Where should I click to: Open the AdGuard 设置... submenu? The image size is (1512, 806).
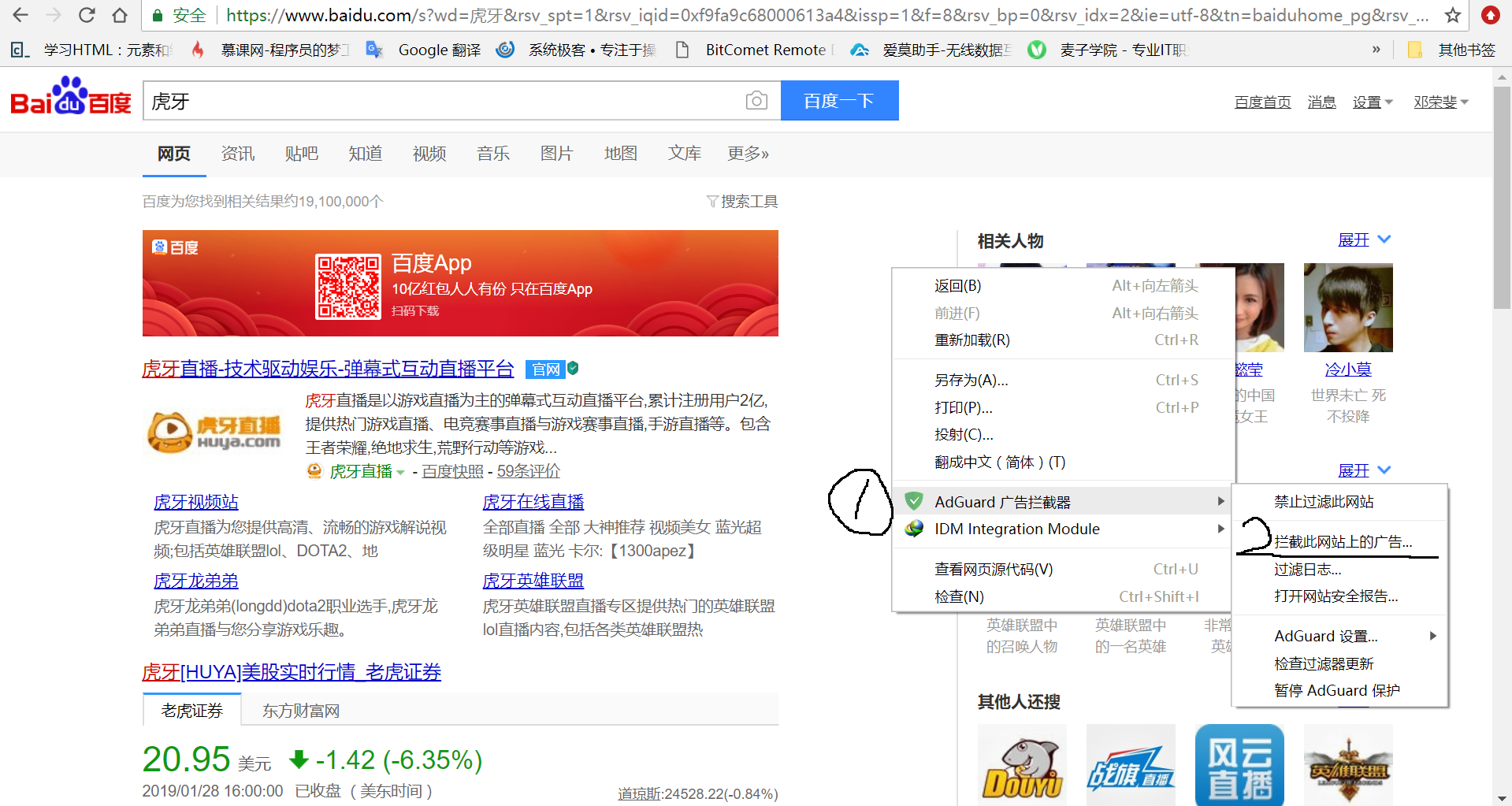(1340, 636)
